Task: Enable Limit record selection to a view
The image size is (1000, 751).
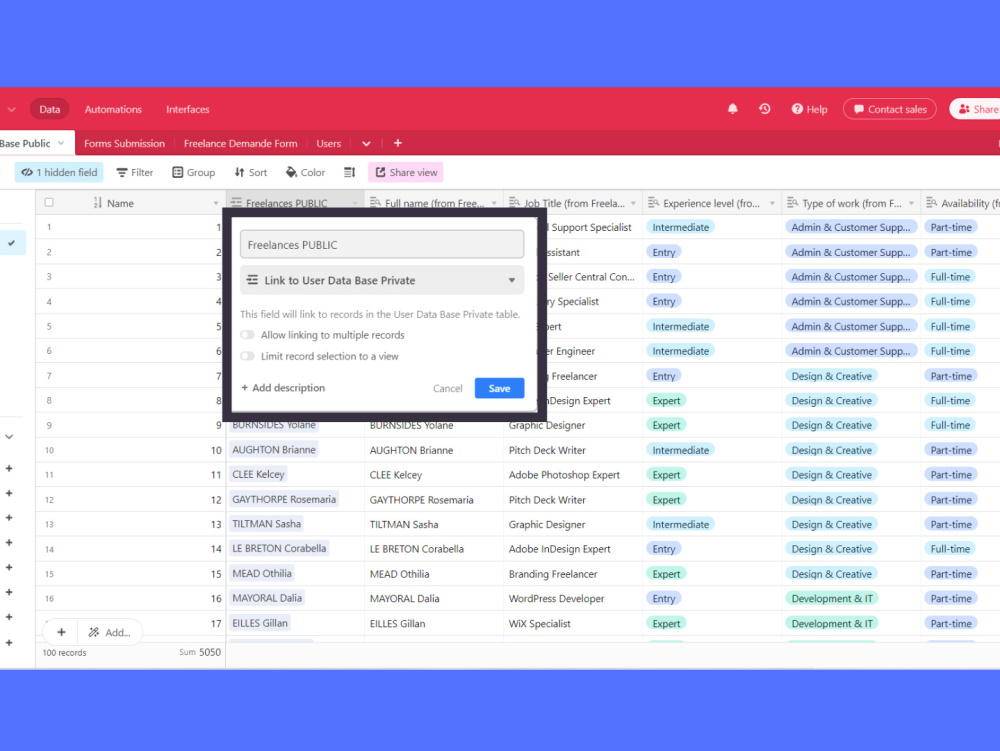Action: pyautogui.click(x=247, y=356)
